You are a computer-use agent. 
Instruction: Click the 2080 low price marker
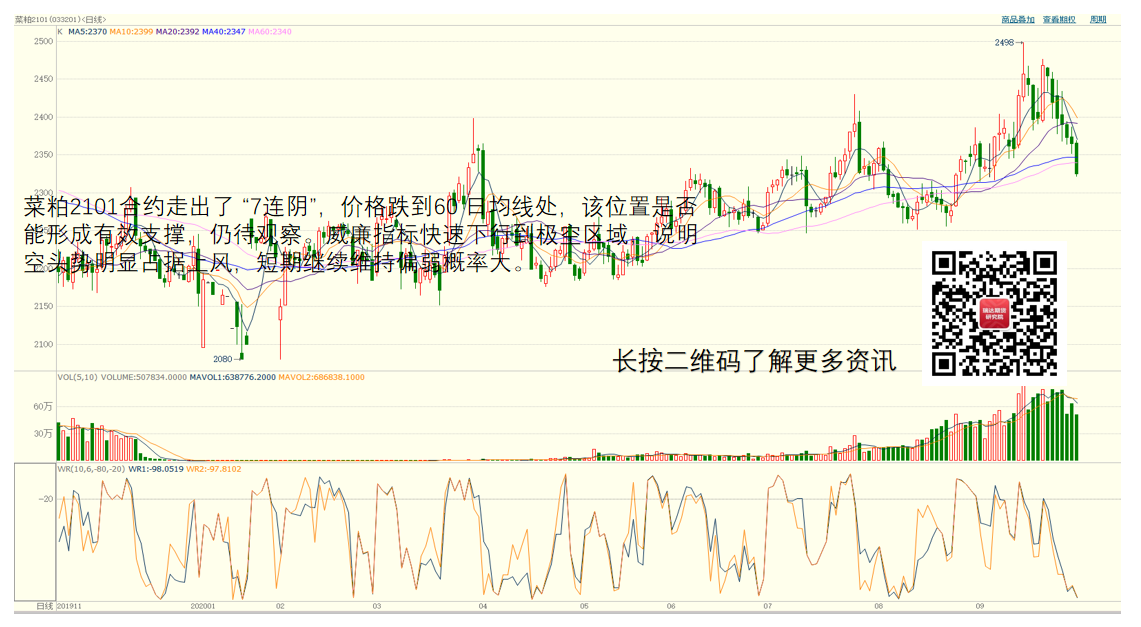pos(222,358)
